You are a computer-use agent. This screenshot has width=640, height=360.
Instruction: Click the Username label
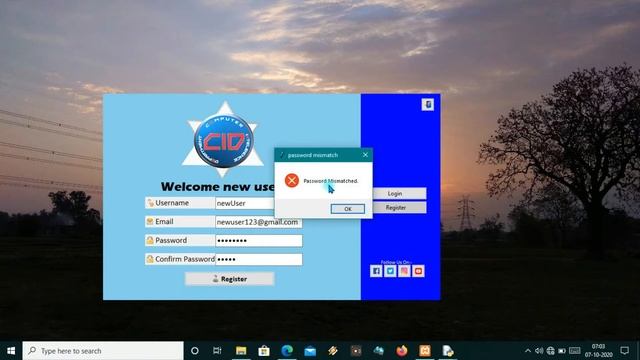(x=180, y=203)
